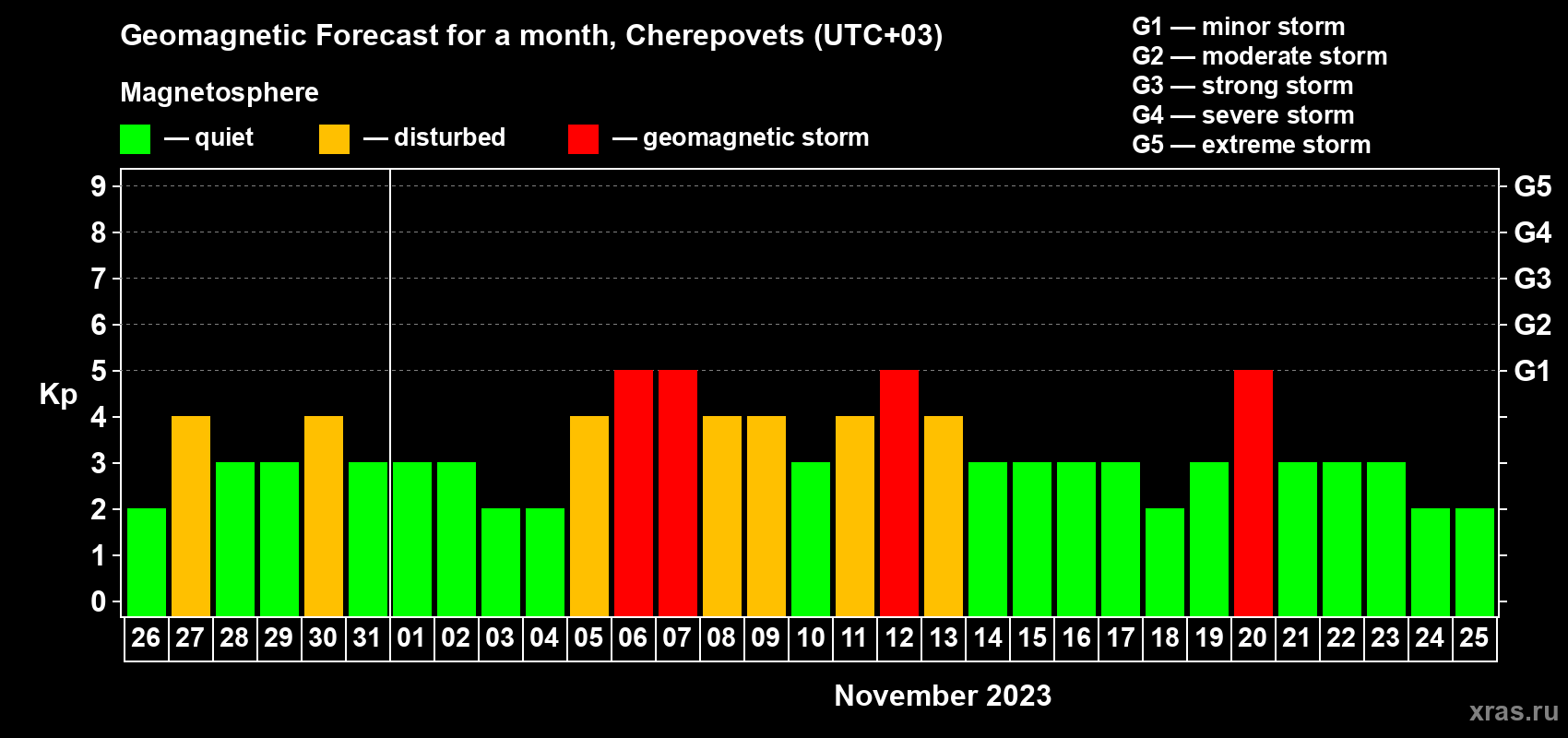Click the green bar for day 10
The height and width of the screenshot is (738, 1568).
coord(811,539)
